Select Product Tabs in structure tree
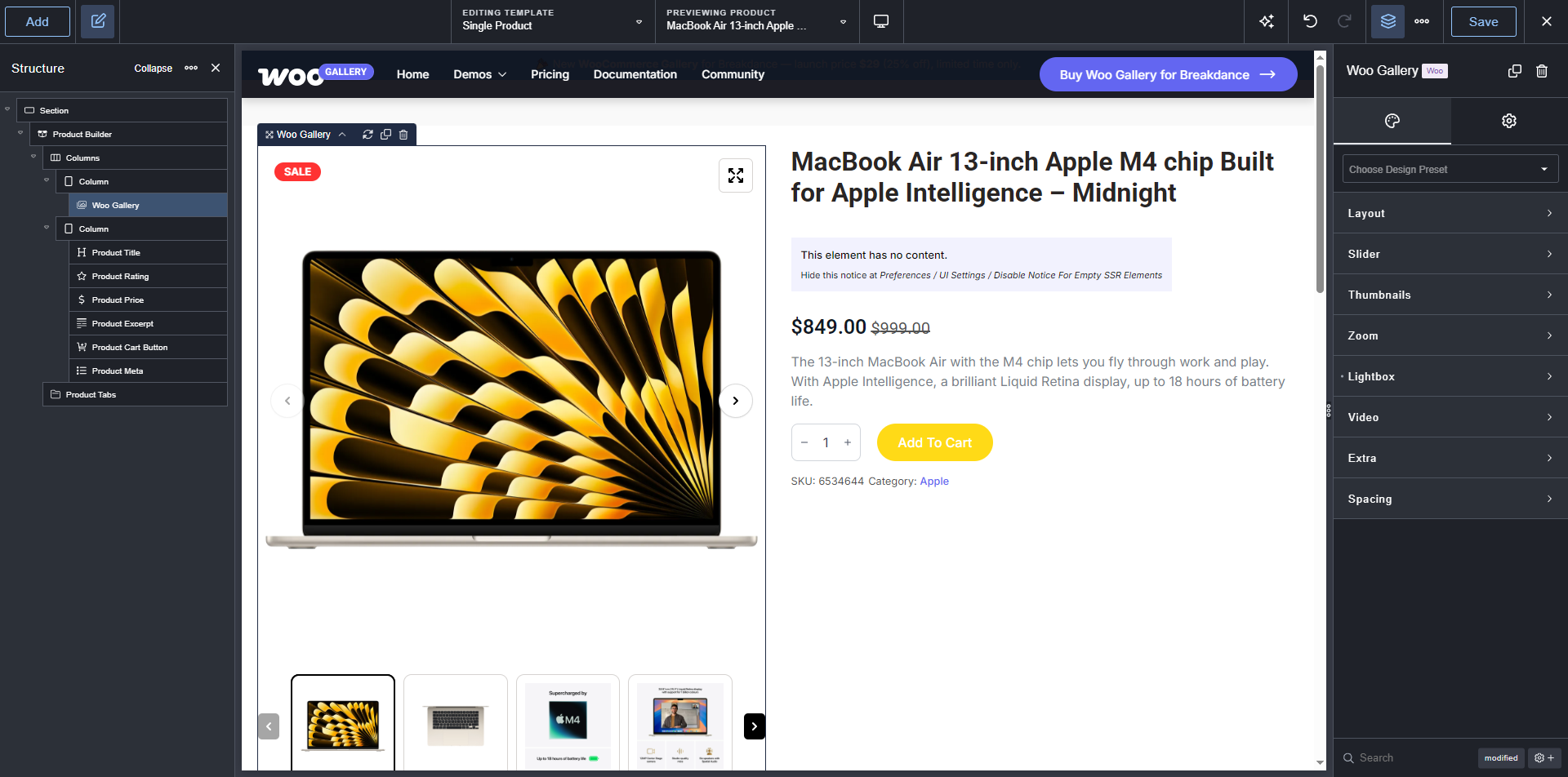 (135, 394)
